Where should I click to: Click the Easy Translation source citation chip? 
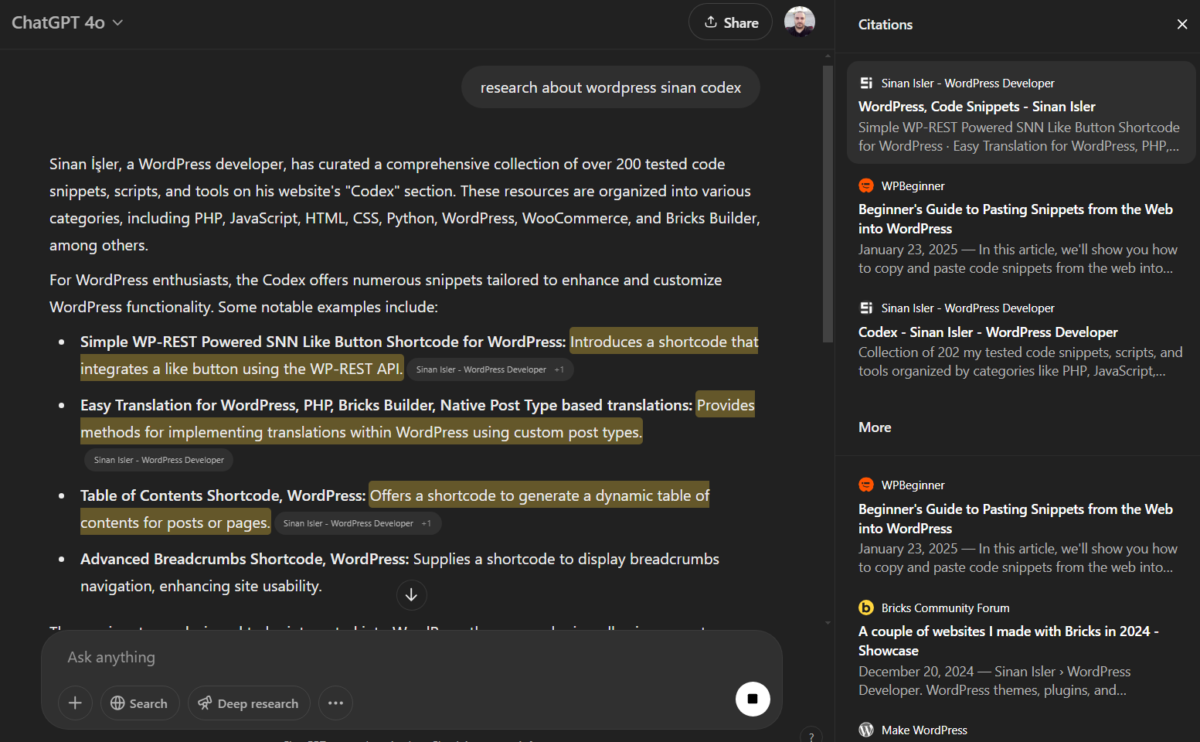[x=159, y=460]
